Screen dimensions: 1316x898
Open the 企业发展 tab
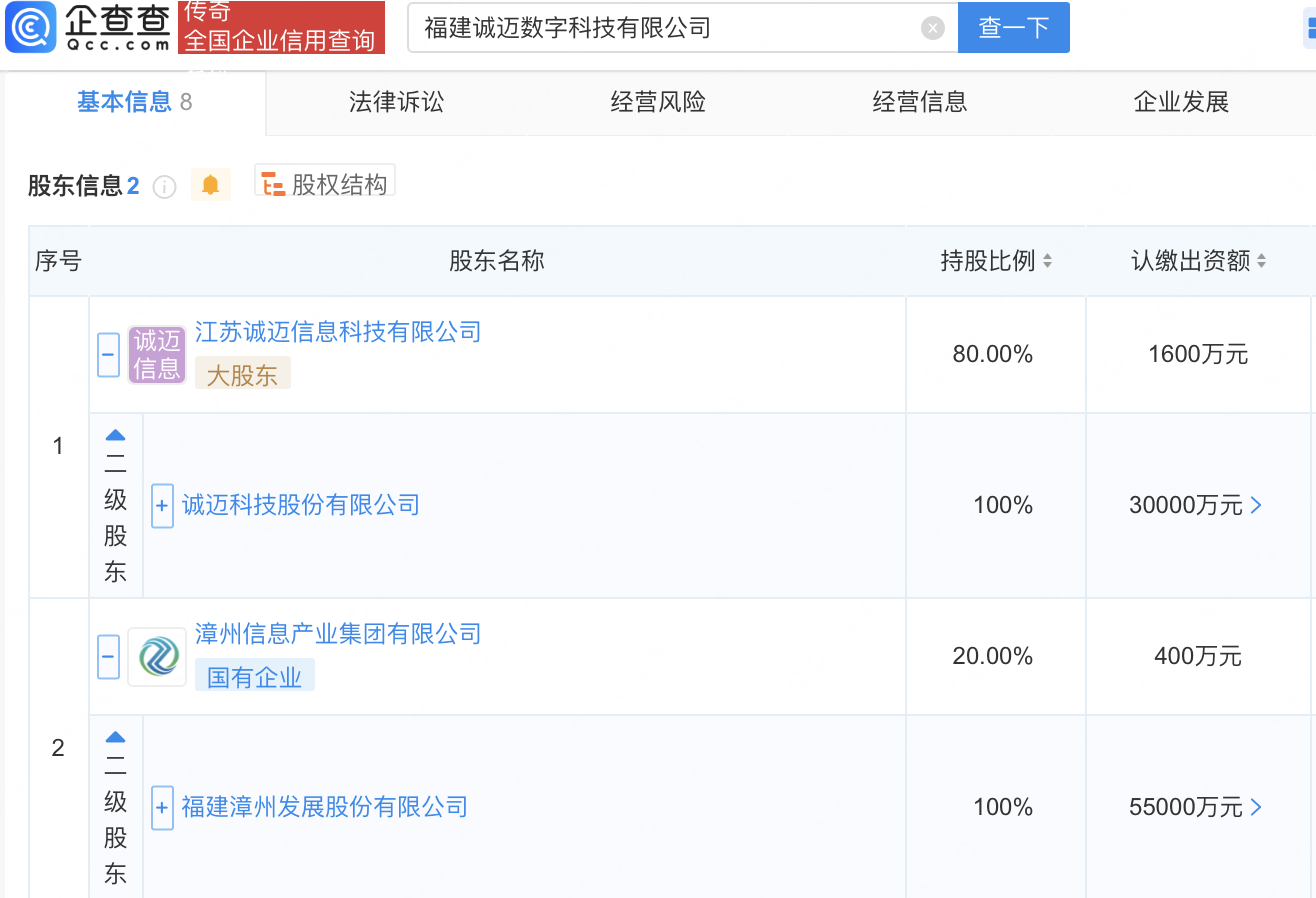tap(1181, 102)
